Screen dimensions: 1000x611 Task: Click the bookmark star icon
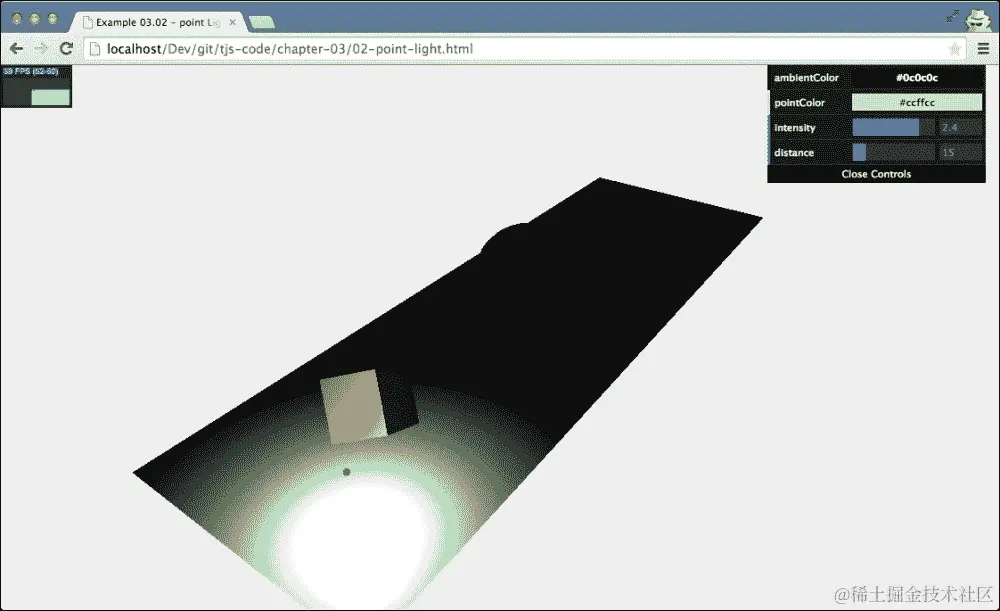coord(955,48)
